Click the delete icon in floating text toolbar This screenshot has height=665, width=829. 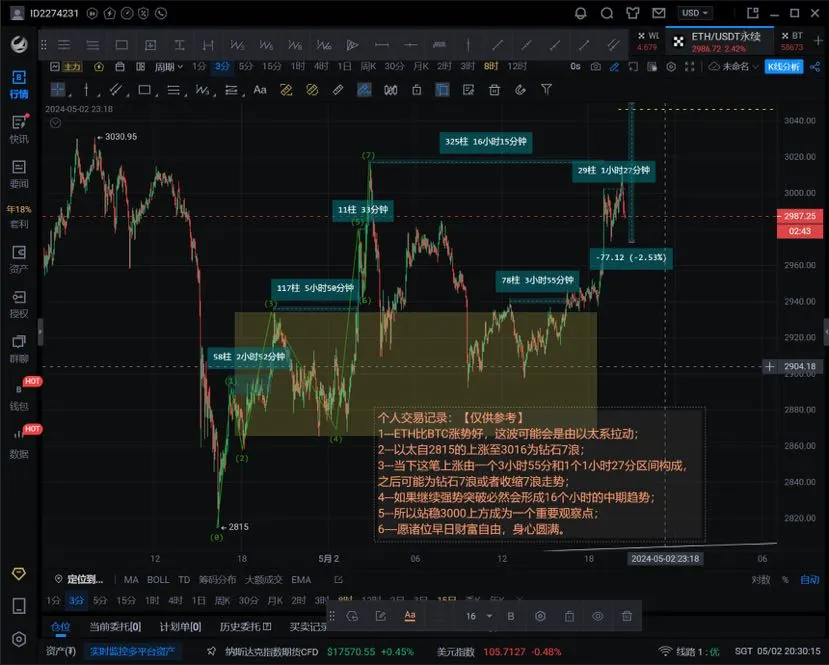click(x=627, y=616)
